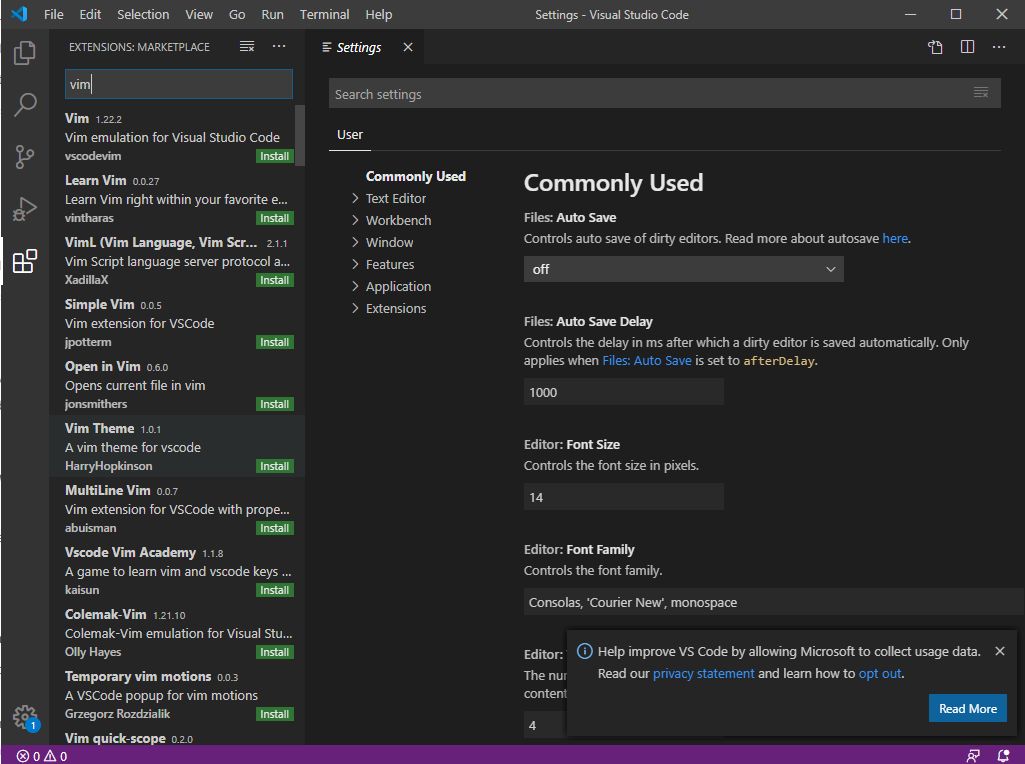Viewport: 1025px width, 764px height.
Task: Open the Search view in activity bar
Action: [x=25, y=105]
